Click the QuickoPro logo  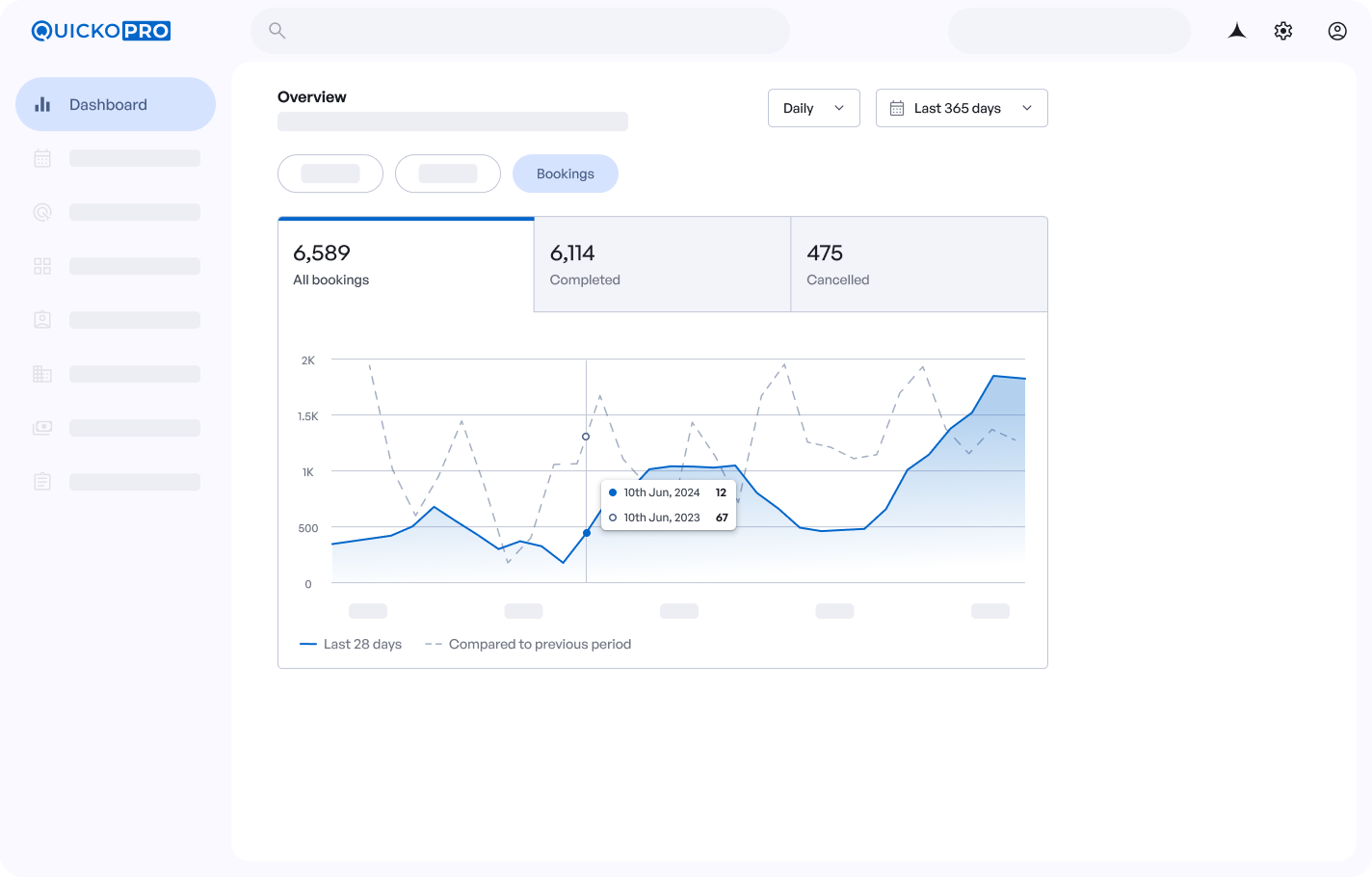(x=101, y=31)
